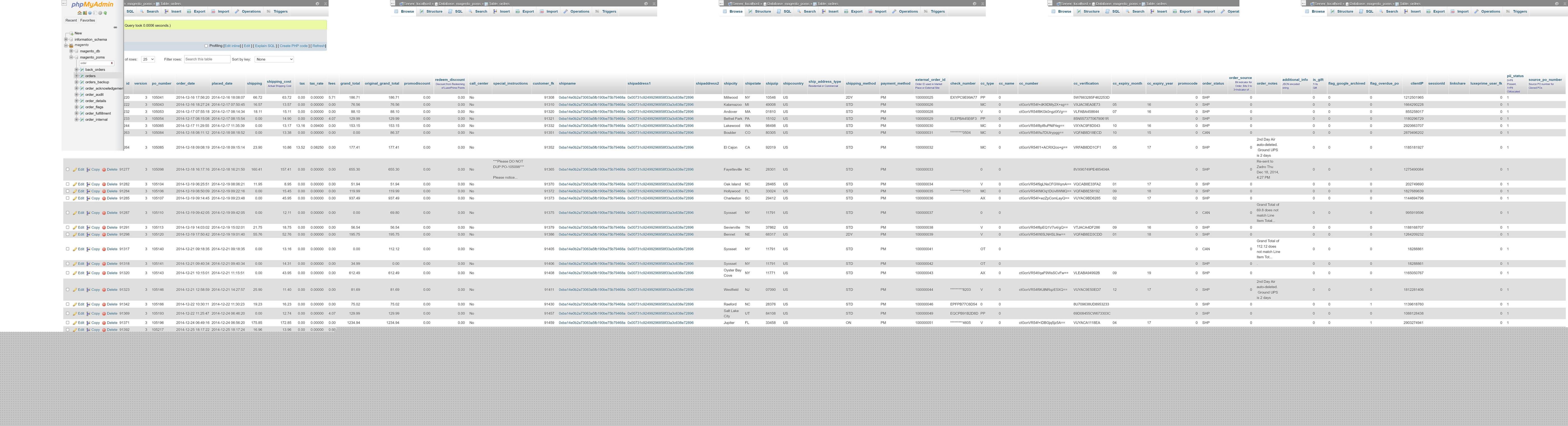Expand the magento_db database node
This screenshot has width=1568, height=426.
[71, 51]
